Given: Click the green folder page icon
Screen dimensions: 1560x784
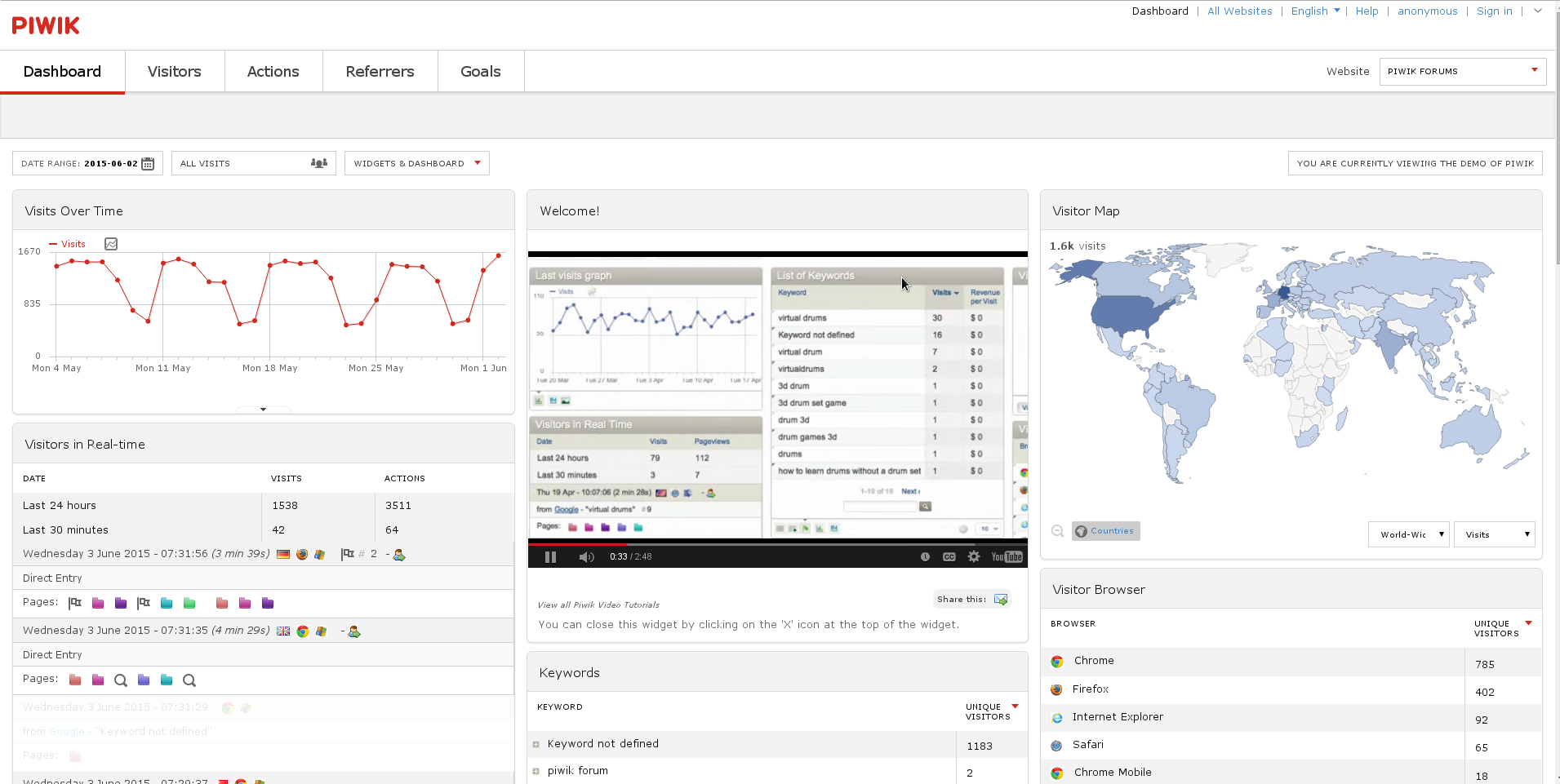Looking at the screenshot, I should point(189,603).
